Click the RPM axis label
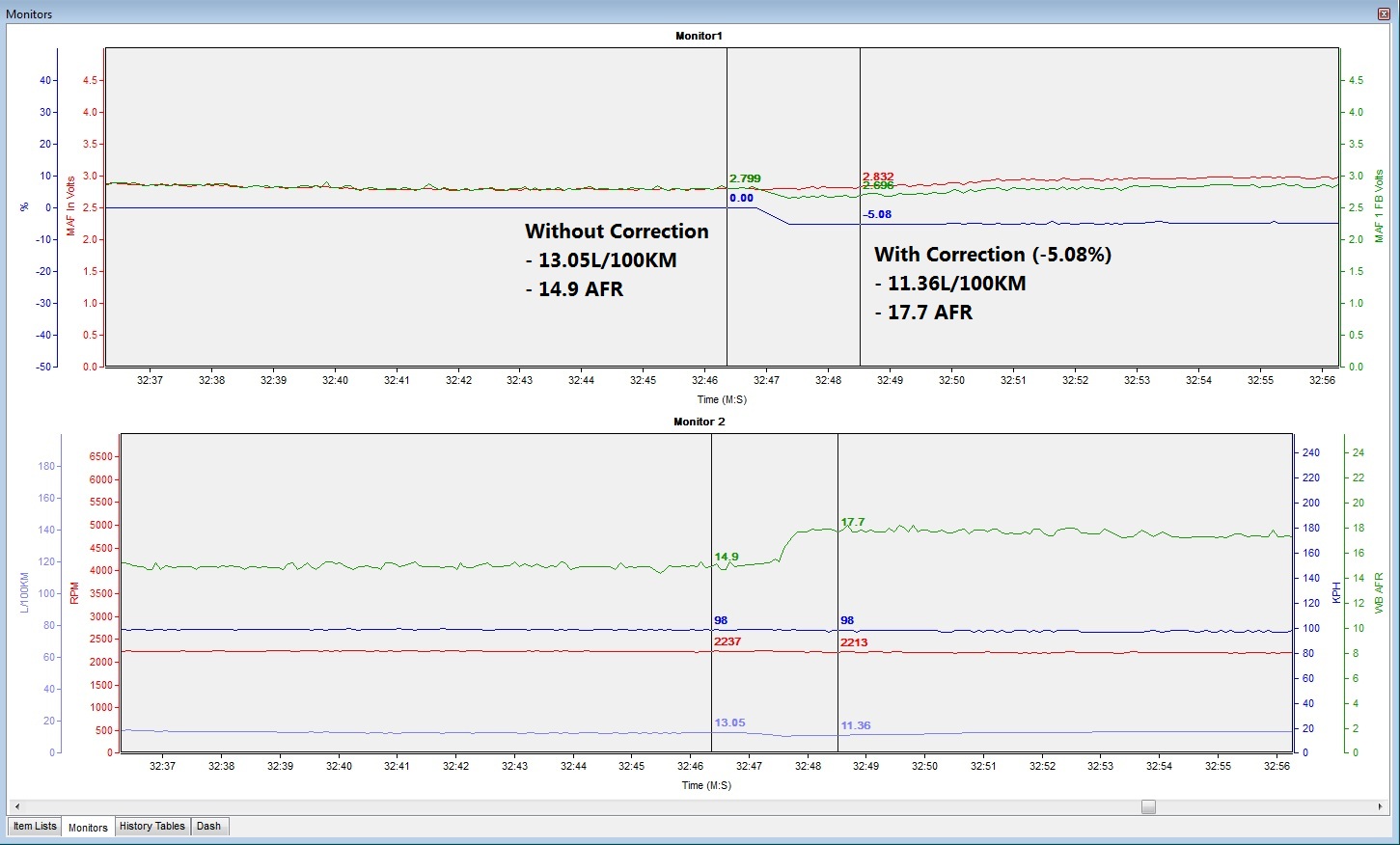 [x=74, y=593]
